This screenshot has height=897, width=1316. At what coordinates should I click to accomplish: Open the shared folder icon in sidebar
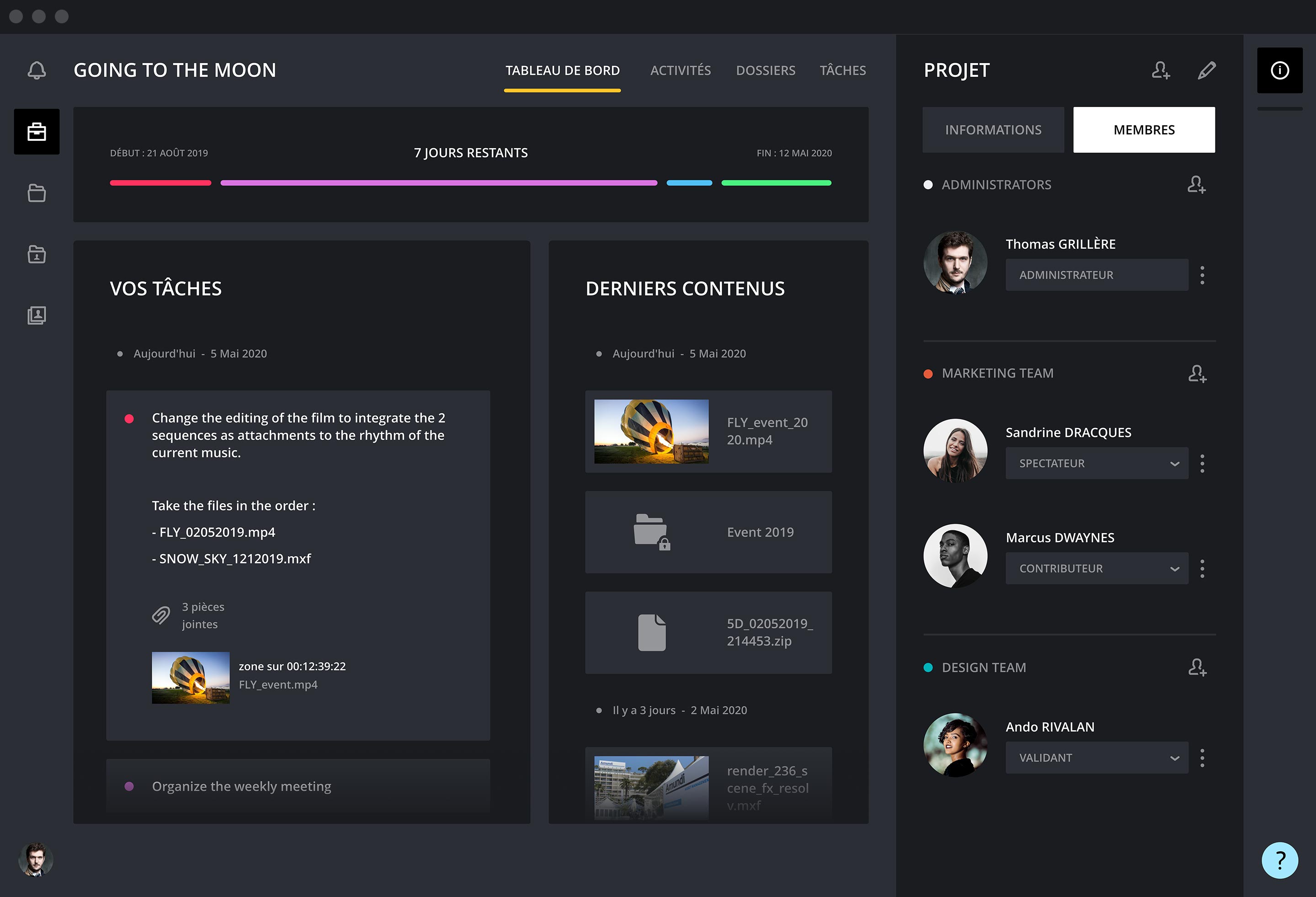tap(37, 254)
